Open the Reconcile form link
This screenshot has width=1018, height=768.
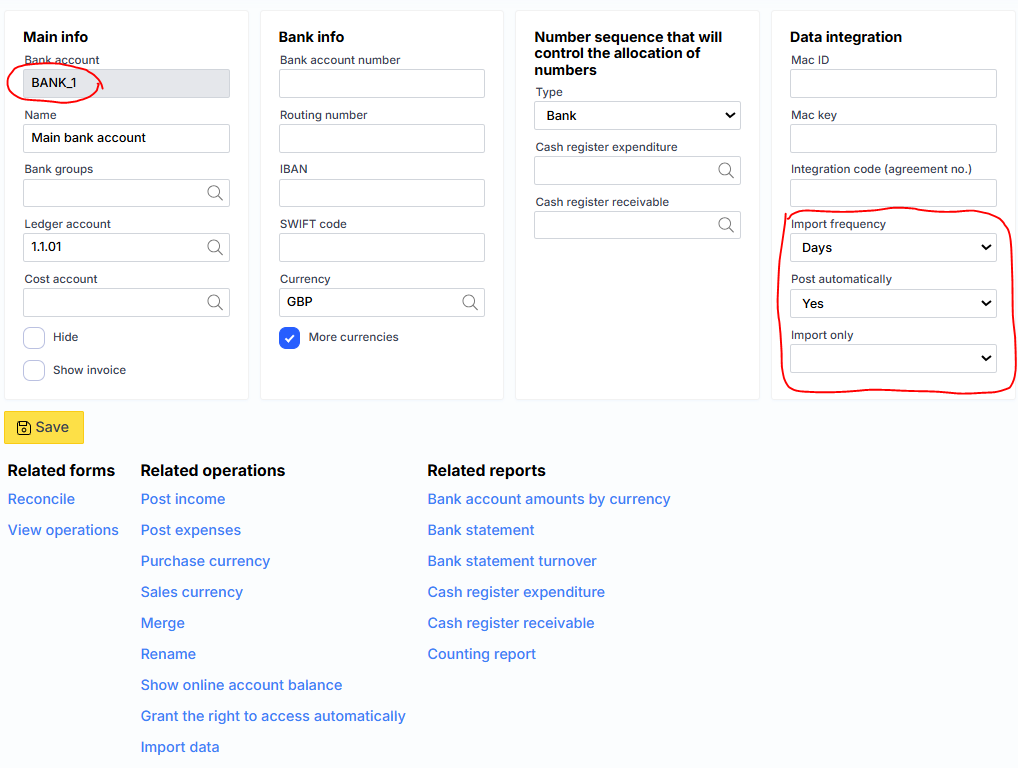coord(41,499)
